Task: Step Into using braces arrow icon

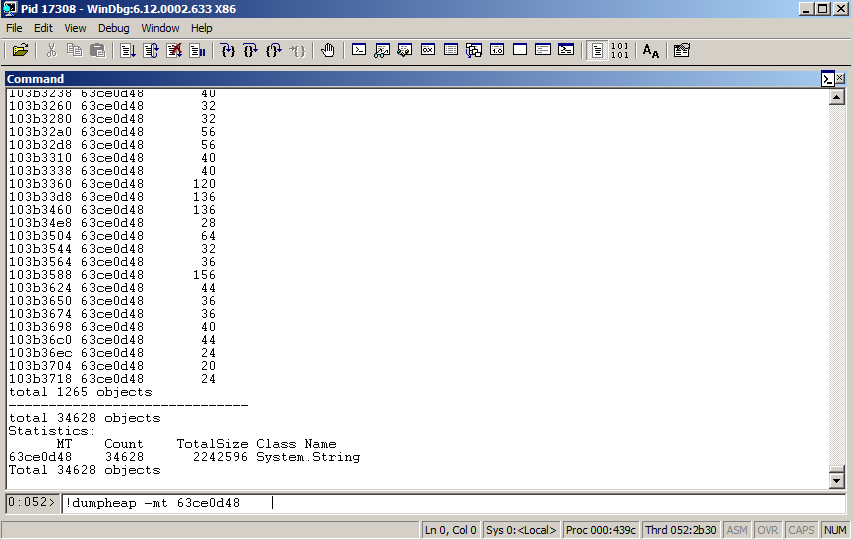Action: (227, 51)
